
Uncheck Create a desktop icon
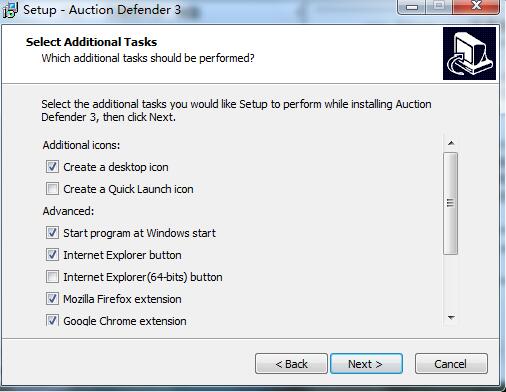pyautogui.click(x=52, y=167)
